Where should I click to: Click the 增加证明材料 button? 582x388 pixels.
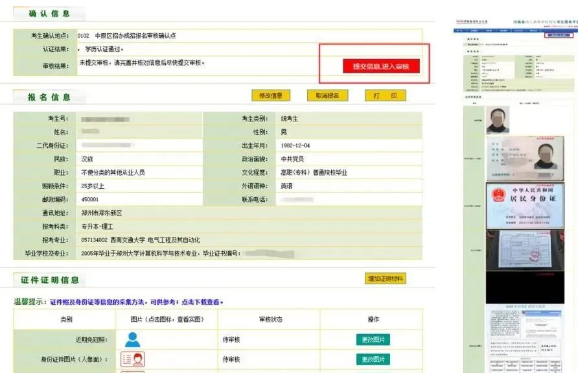click(x=385, y=278)
